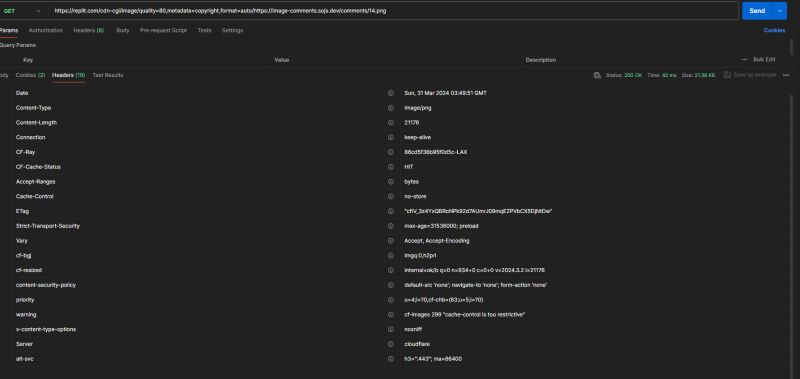800x379 pixels.
Task: Click info icon for CF-Ray header
Action: 390,152
